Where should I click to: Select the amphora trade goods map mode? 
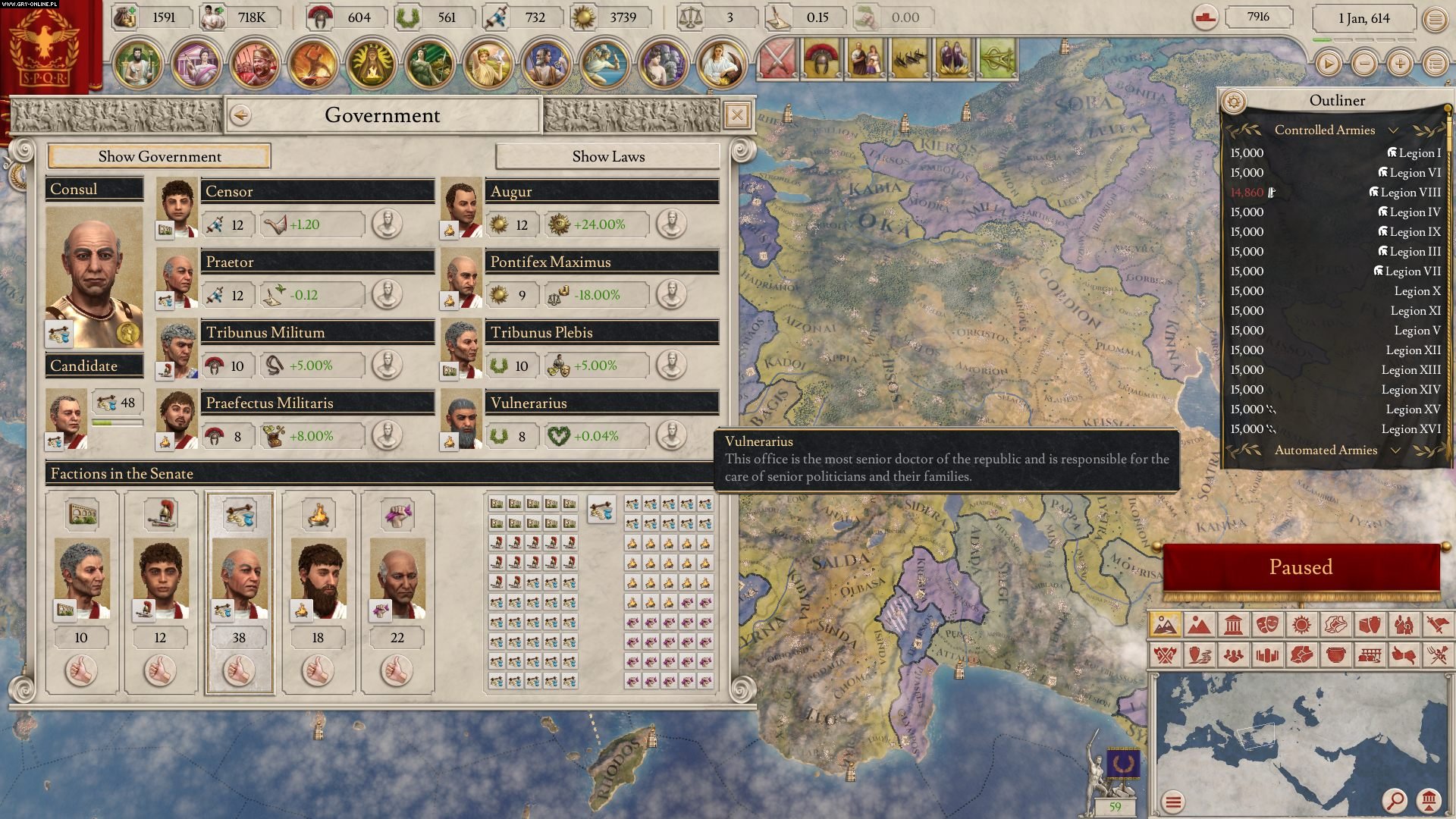point(1335,654)
